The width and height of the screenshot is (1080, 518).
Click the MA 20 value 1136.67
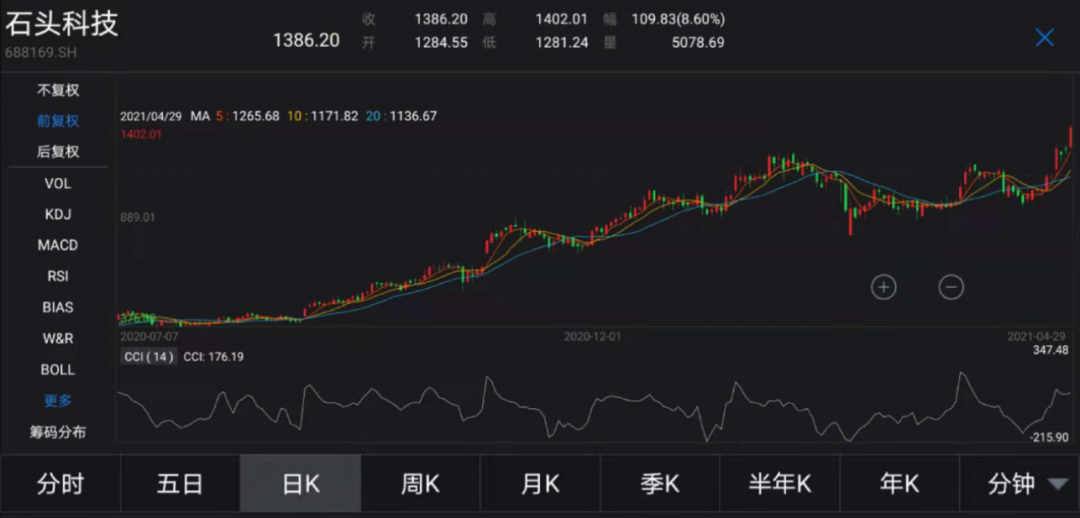click(x=413, y=116)
